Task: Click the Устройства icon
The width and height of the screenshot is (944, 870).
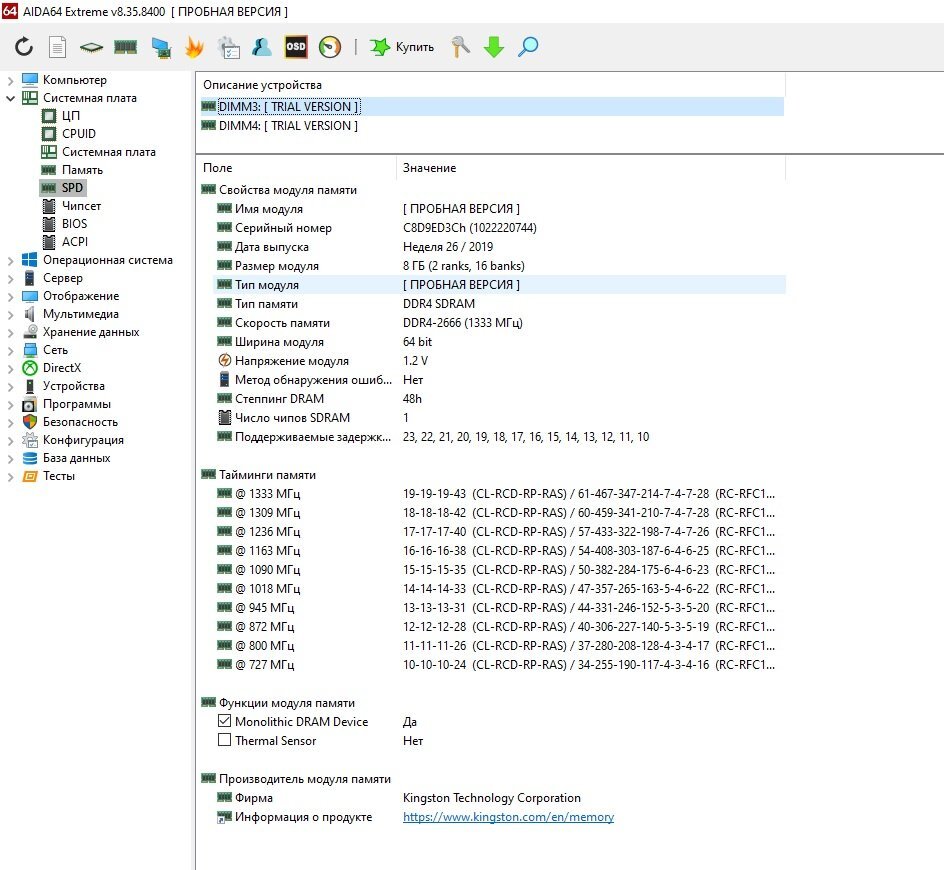Action: (30, 386)
